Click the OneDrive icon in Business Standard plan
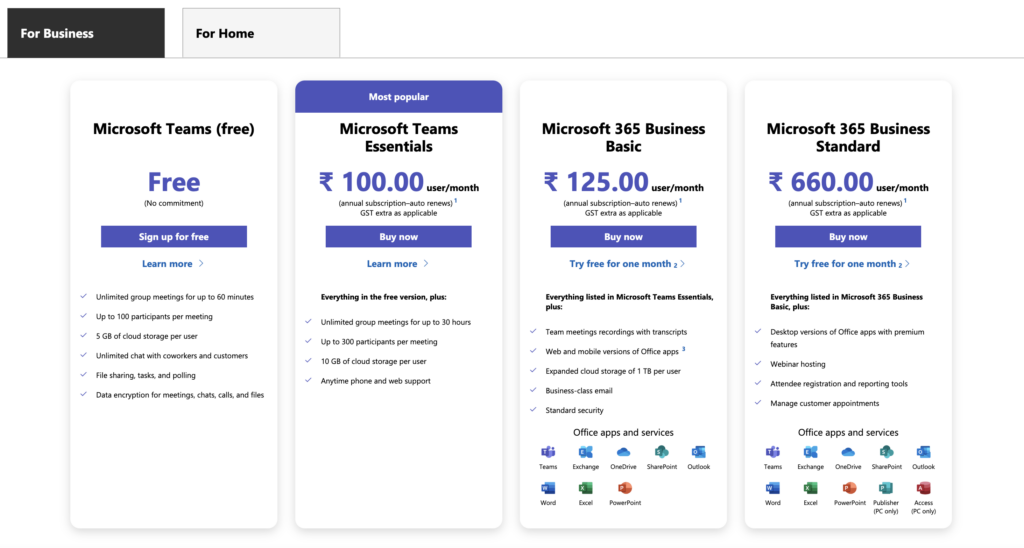This screenshot has width=1024, height=548. (848, 452)
